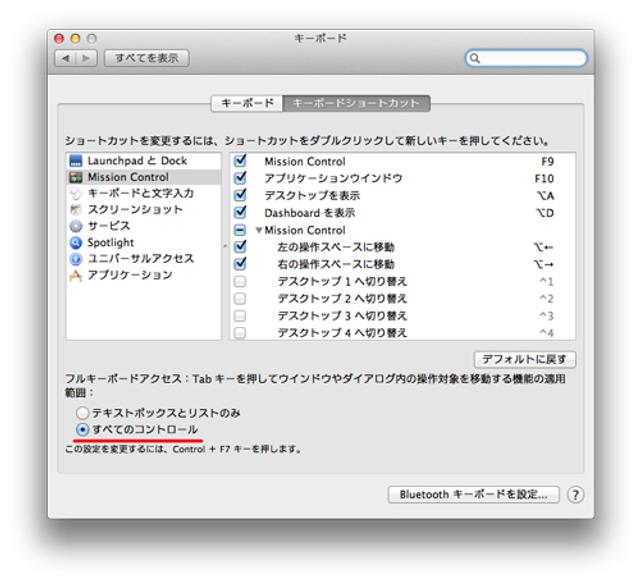Switch to the キーボードショートカット tab

point(356,103)
